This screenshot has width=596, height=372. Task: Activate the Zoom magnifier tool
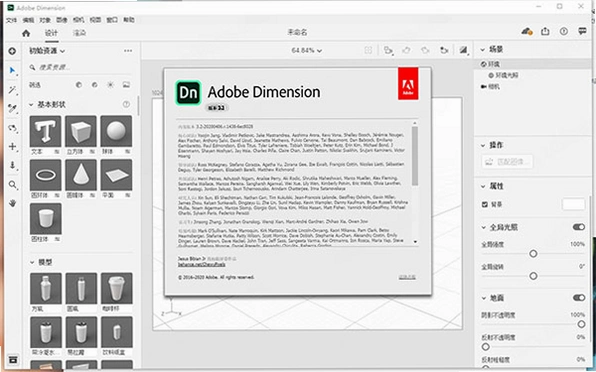coord(13,185)
